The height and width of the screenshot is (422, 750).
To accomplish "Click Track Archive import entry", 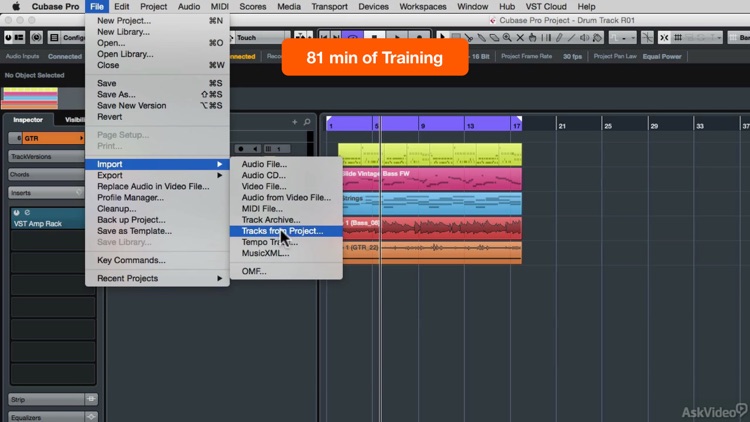I will (x=286, y=220).
